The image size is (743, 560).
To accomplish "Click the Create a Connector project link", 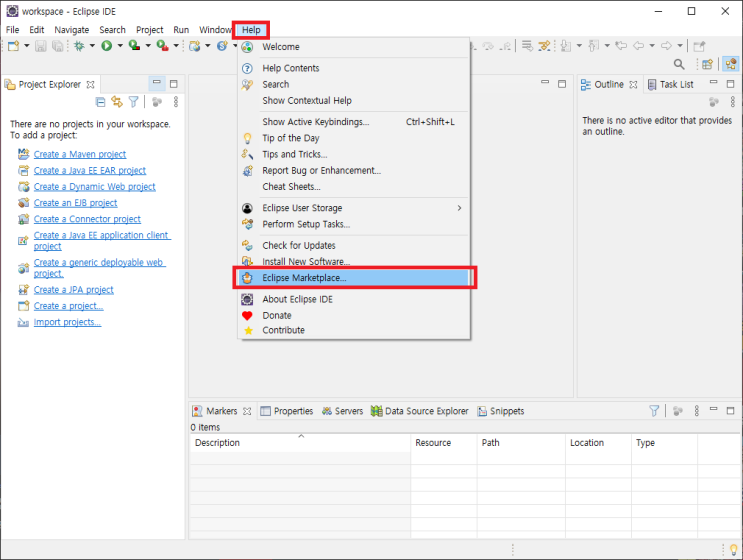I will tap(87, 219).
